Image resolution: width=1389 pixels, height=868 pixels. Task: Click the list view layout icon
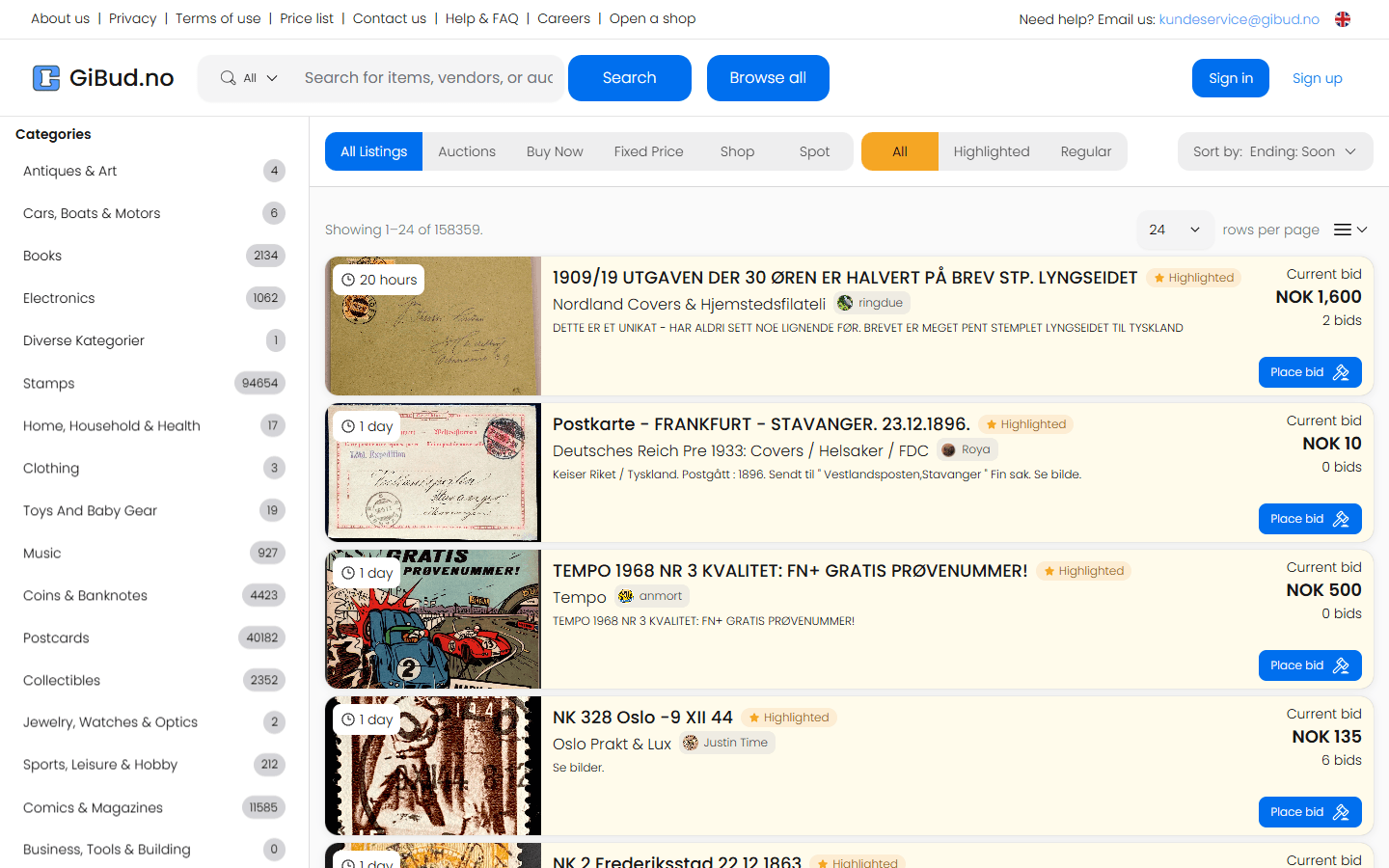pos(1343,230)
